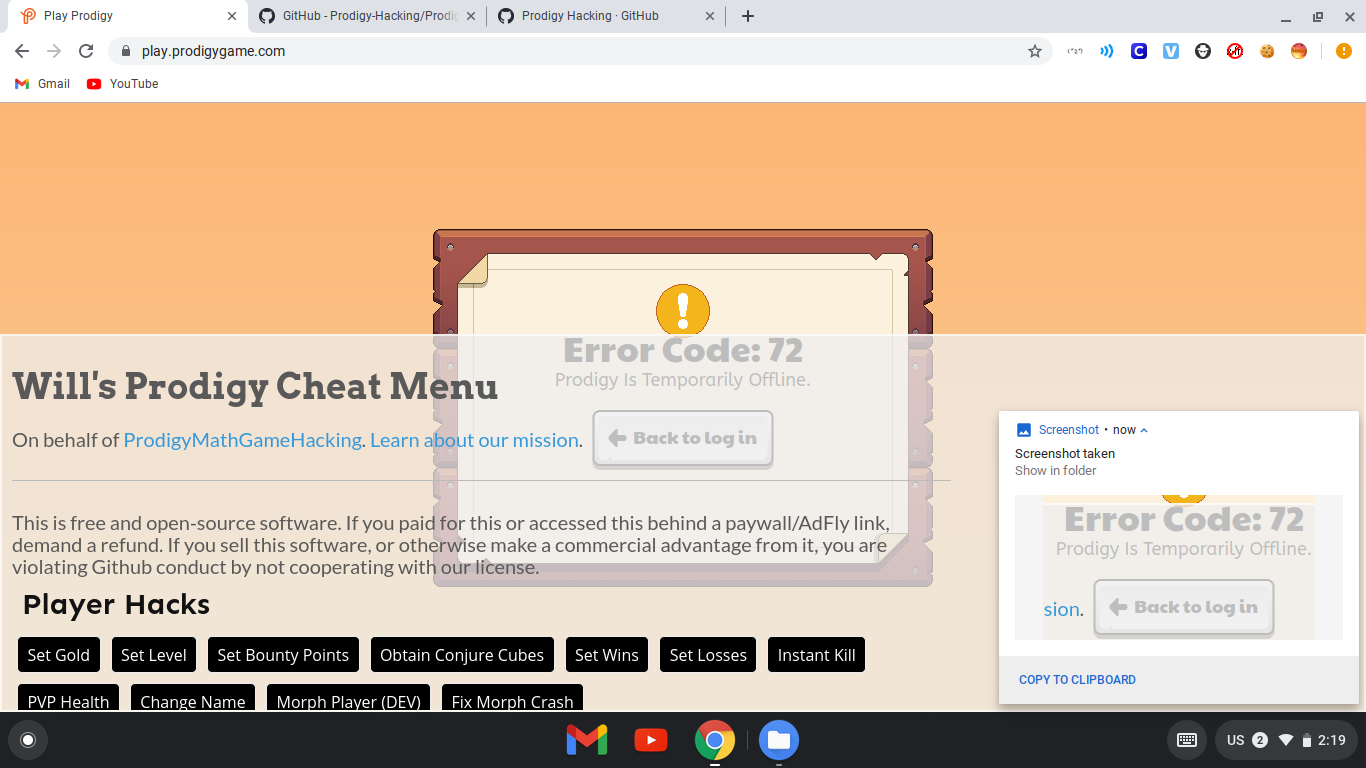Open the cookie extension icon

1267,51
